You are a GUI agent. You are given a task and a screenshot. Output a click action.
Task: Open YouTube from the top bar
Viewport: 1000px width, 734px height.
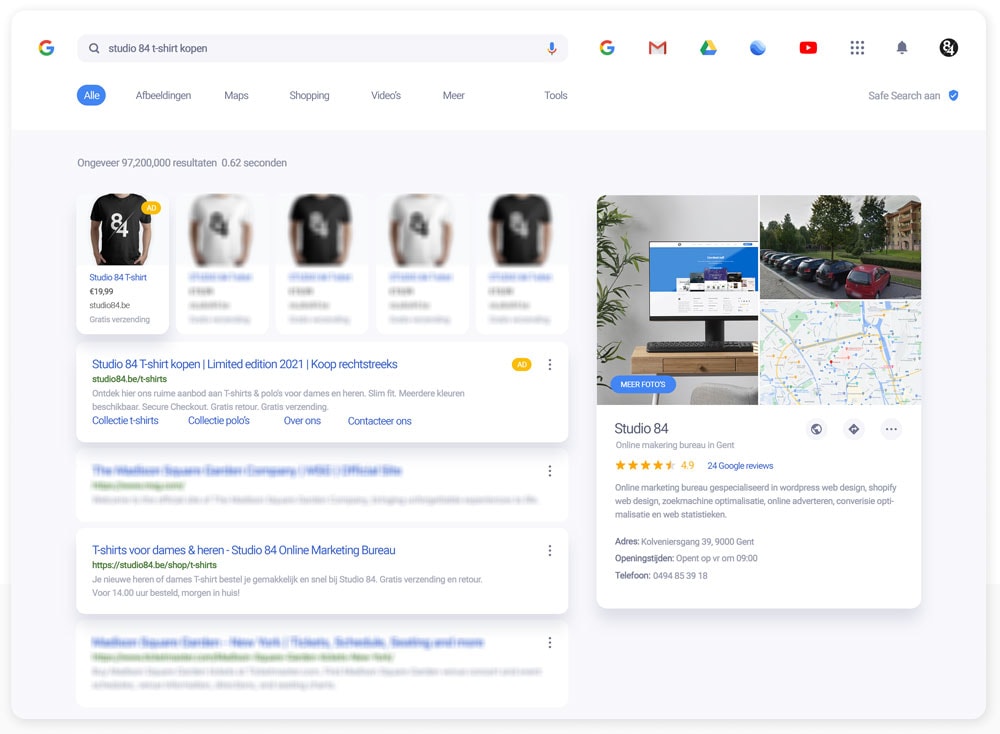click(x=808, y=48)
